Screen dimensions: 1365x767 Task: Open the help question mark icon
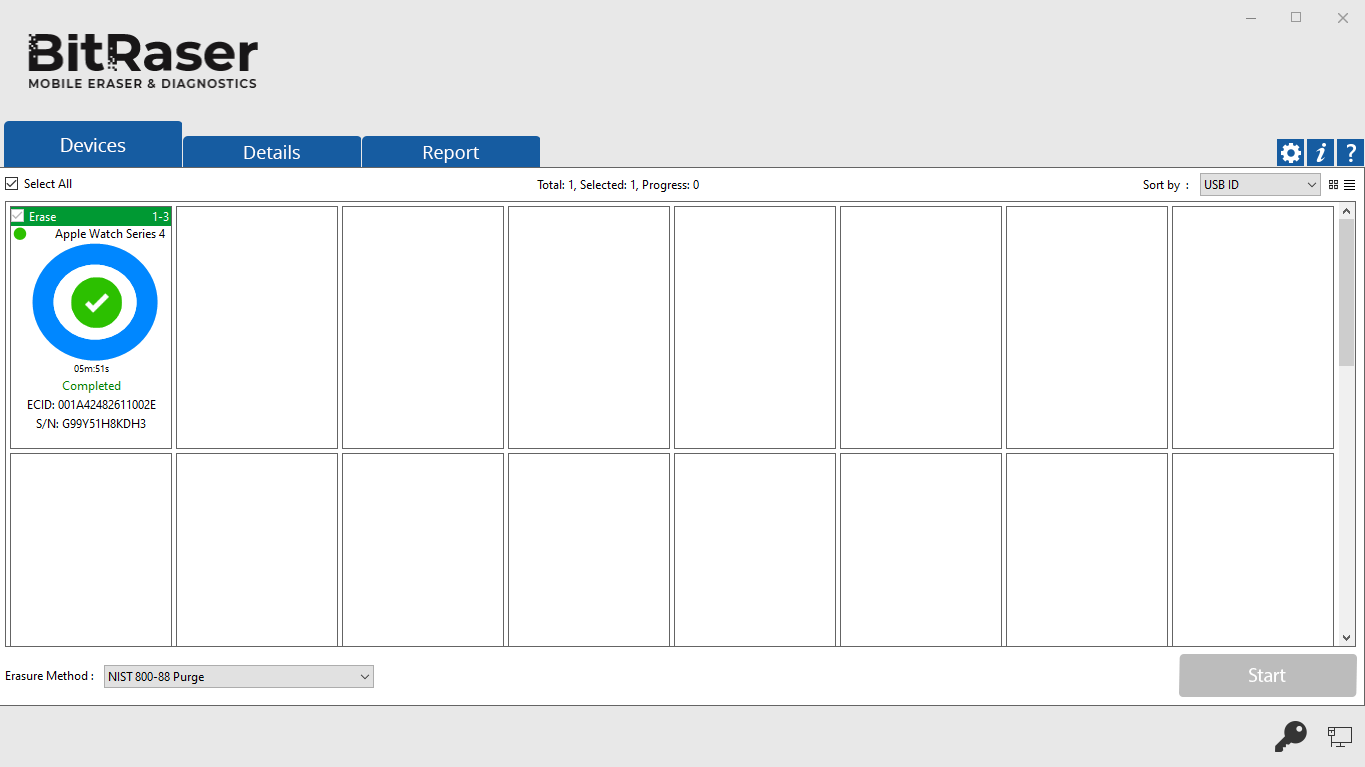tap(1350, 153)
